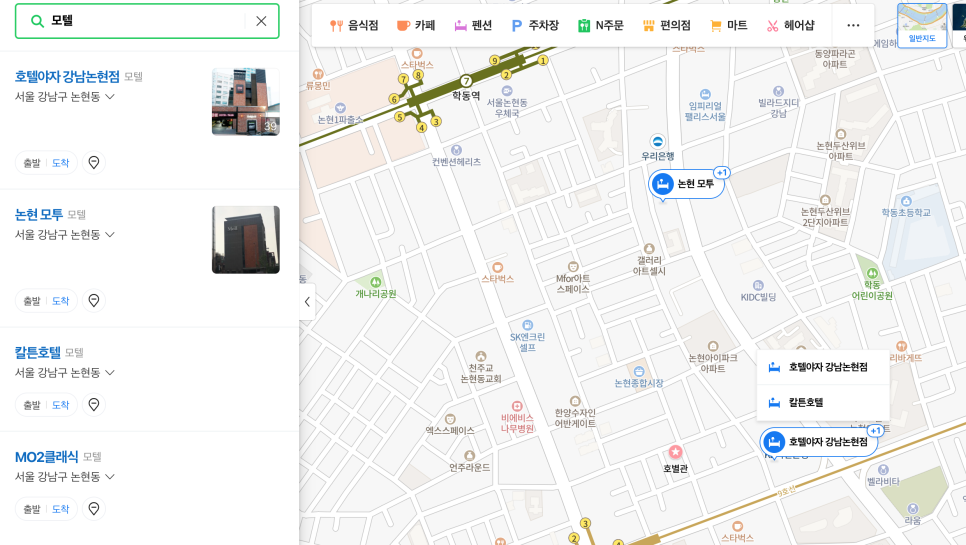The width and height of the screenshot is (966, 545).
Task: Open 호텔야자 강남논현점 photo thumbnail
Action: (x=246, y=102)
